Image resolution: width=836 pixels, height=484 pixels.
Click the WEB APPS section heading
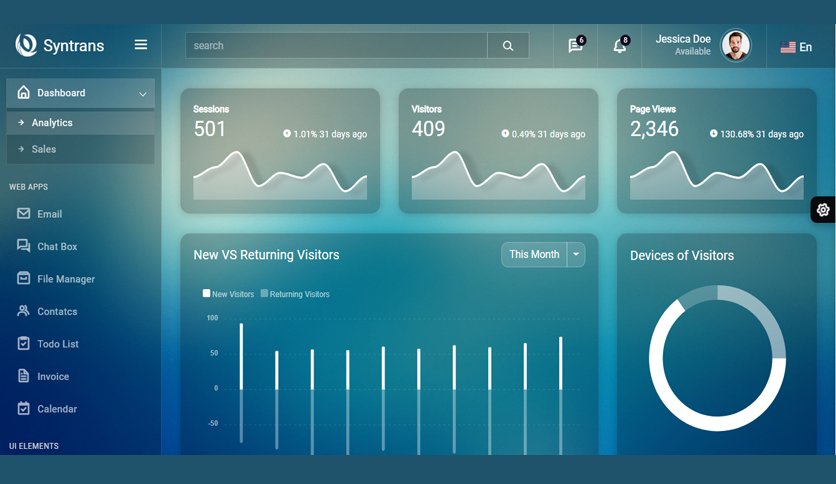pyautogui.click(x=28, y=187)
